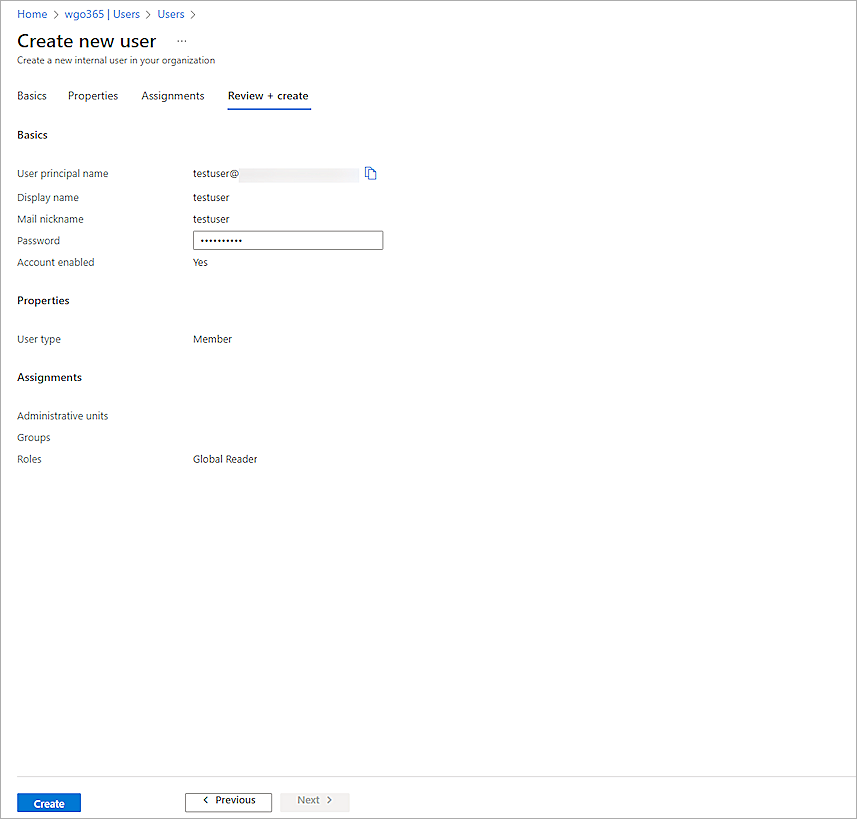Click the copy-to-clipboard icon
The image size is (857, 819).
click(x=370, y=173)
